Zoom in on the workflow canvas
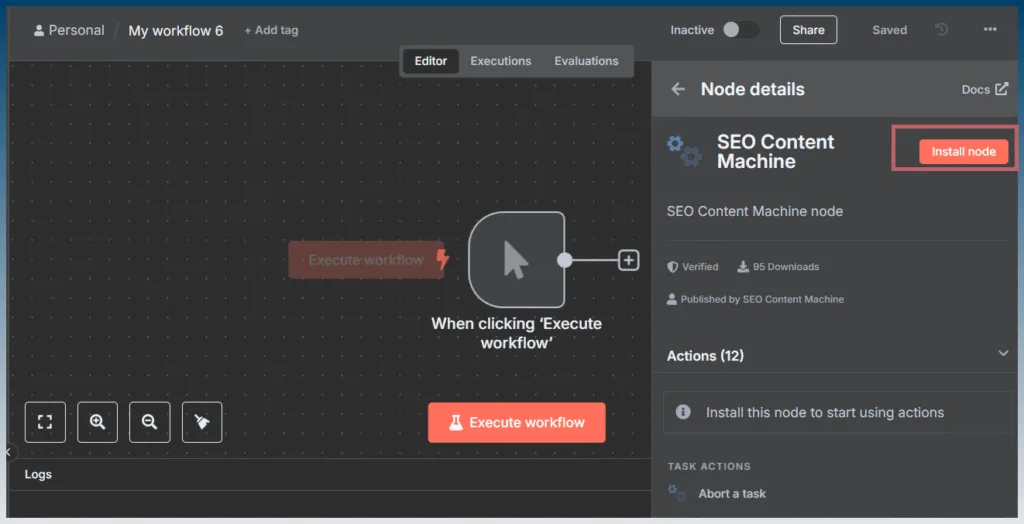 coord(97,422)
